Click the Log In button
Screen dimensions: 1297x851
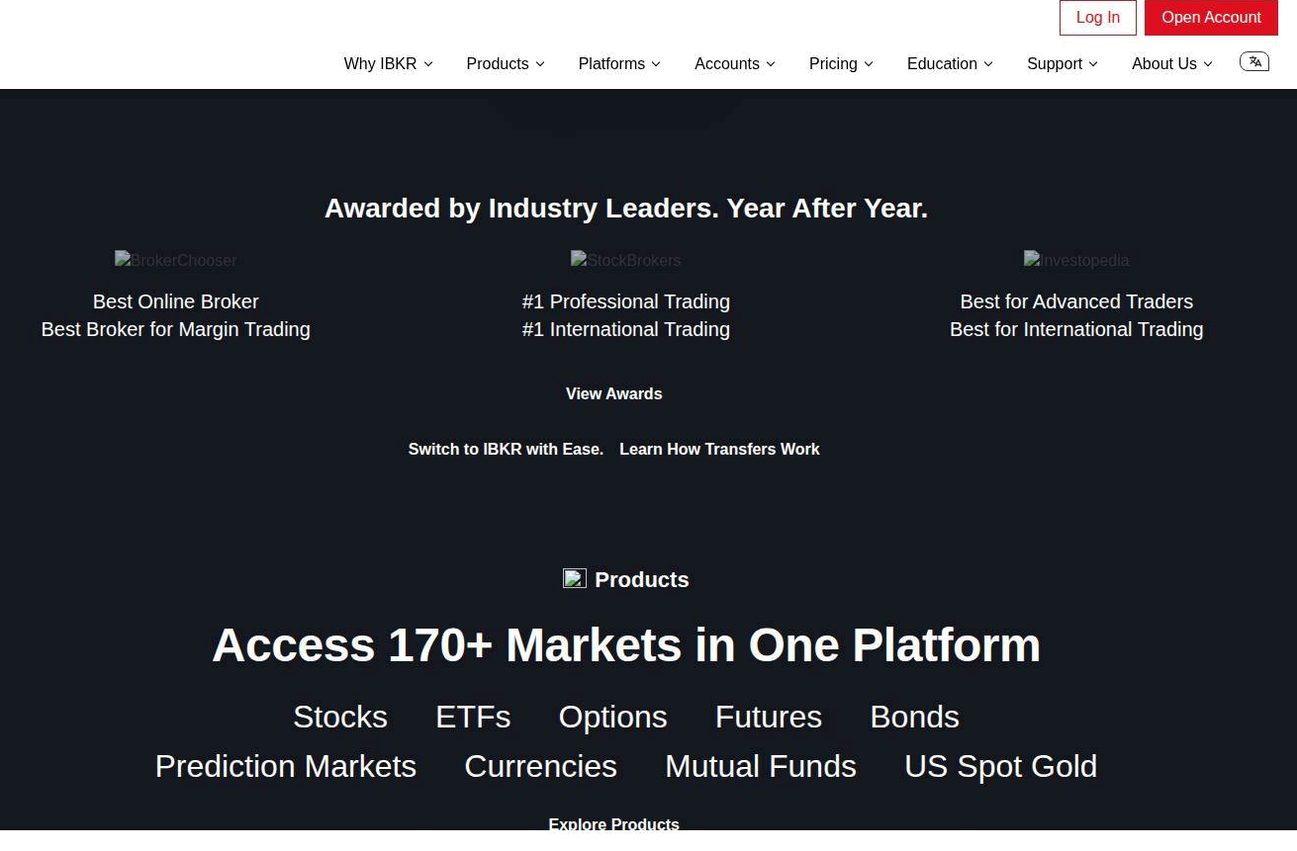click(x=1098, y=18)
